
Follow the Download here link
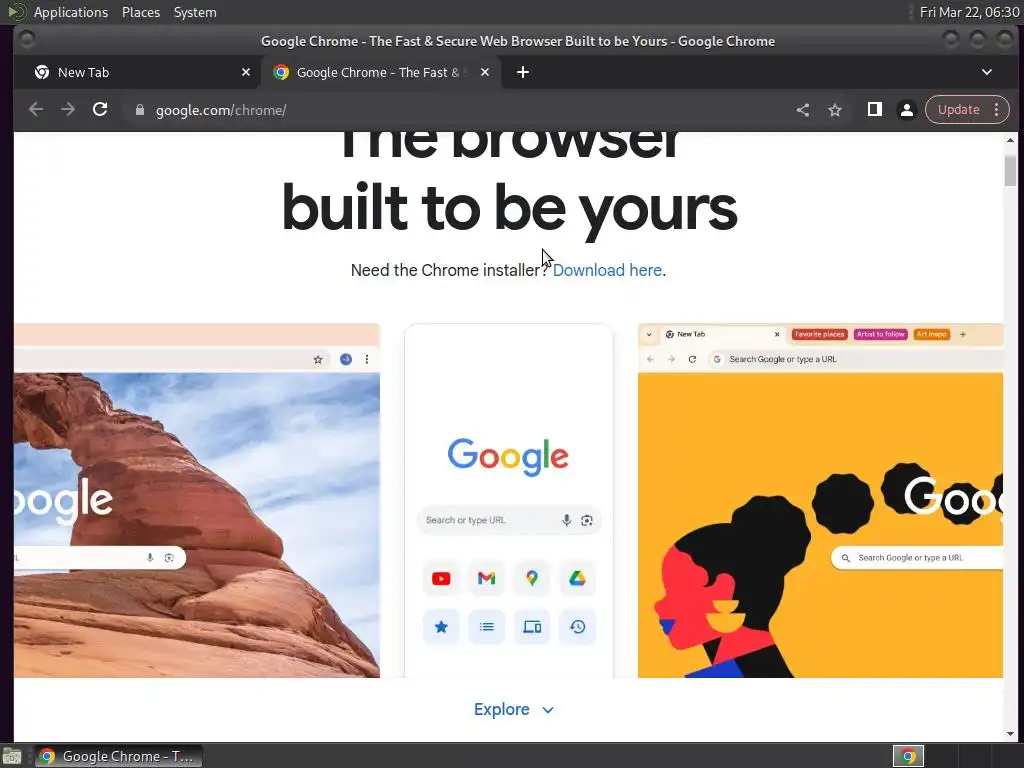pyautogui.click(x=607, y=270)
